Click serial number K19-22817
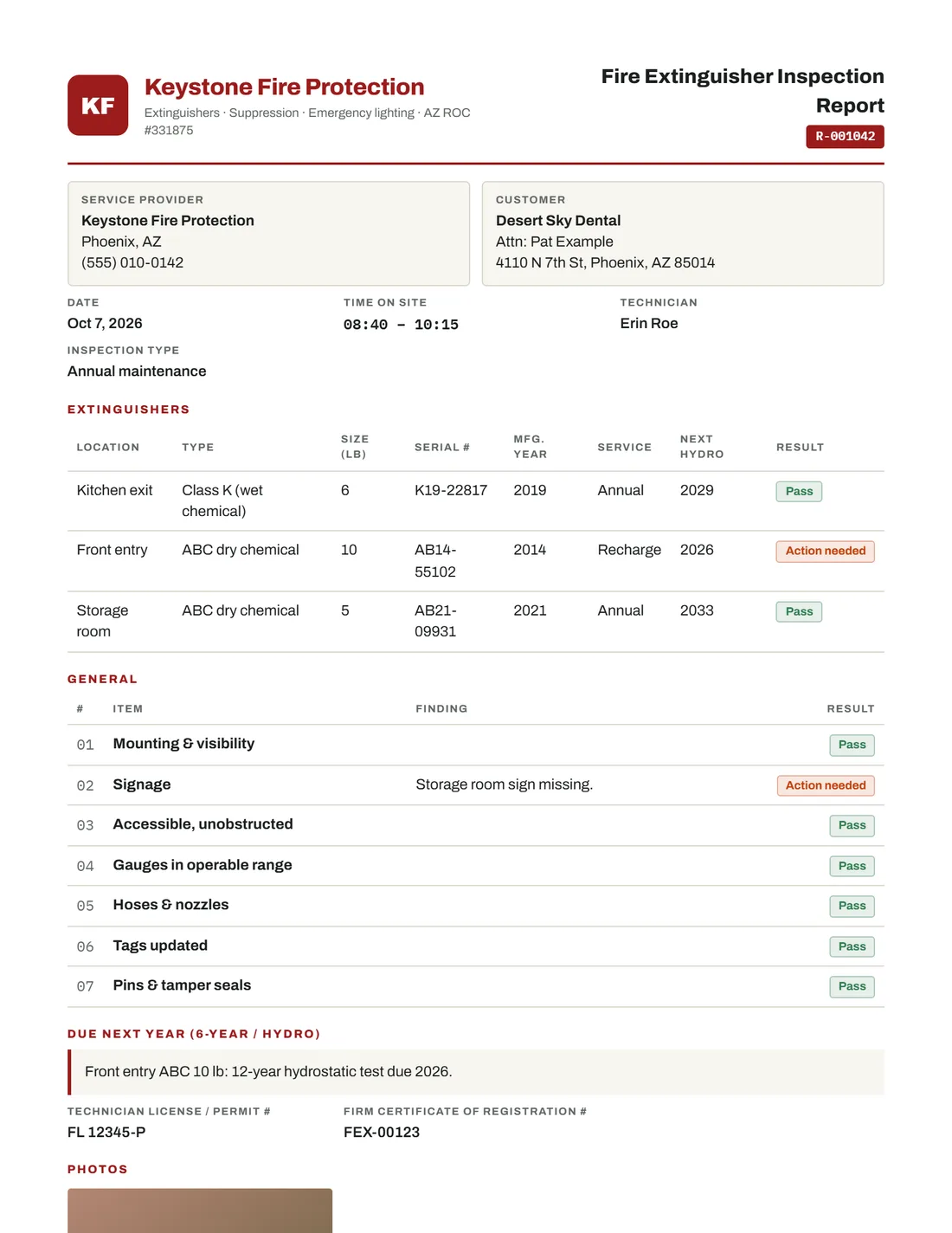This screenshot has width=952, height=1233. coord(451,490)
